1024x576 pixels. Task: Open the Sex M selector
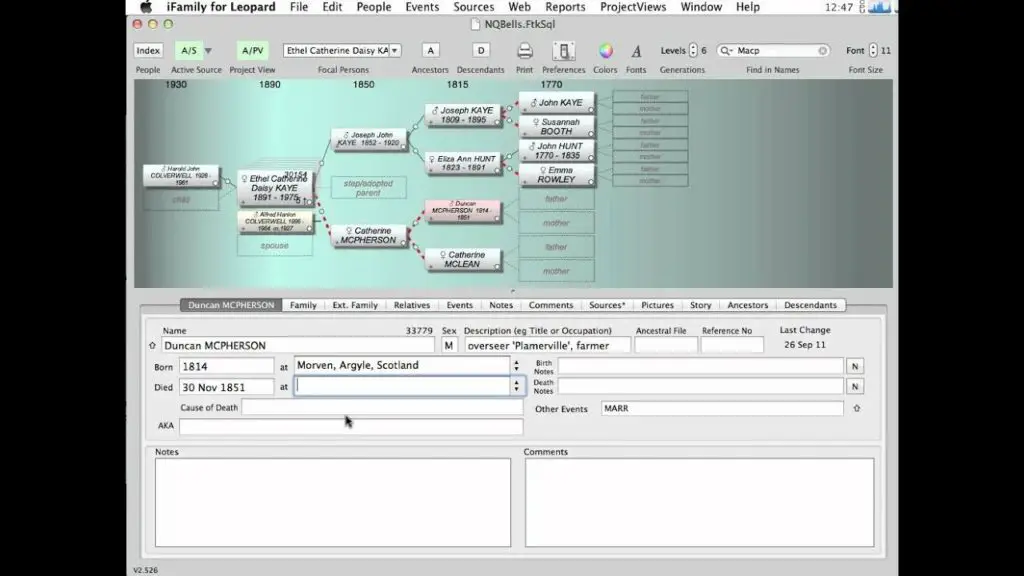(449, 345)
